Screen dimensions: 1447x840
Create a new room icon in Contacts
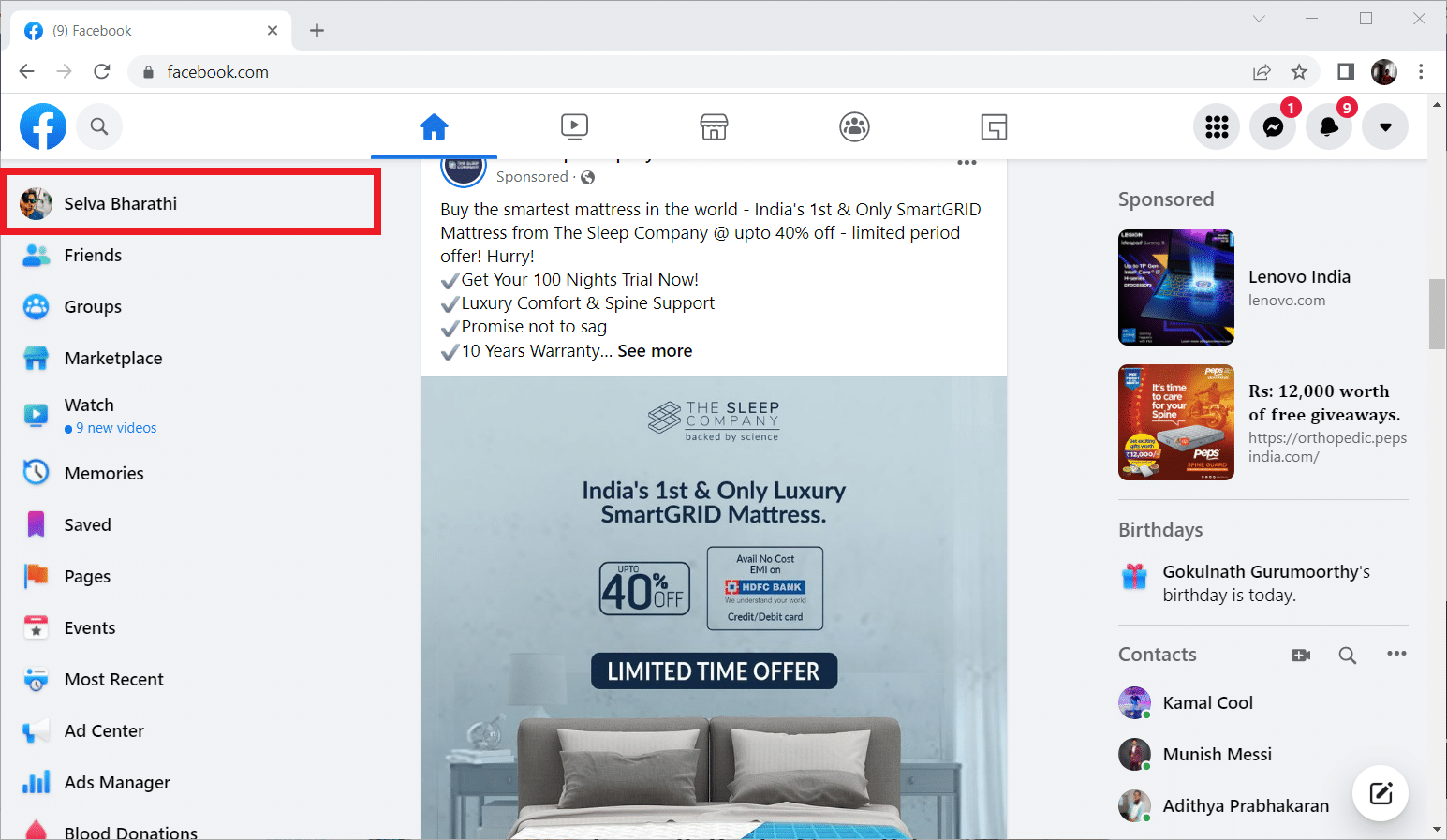click(x=1301, y=655)
